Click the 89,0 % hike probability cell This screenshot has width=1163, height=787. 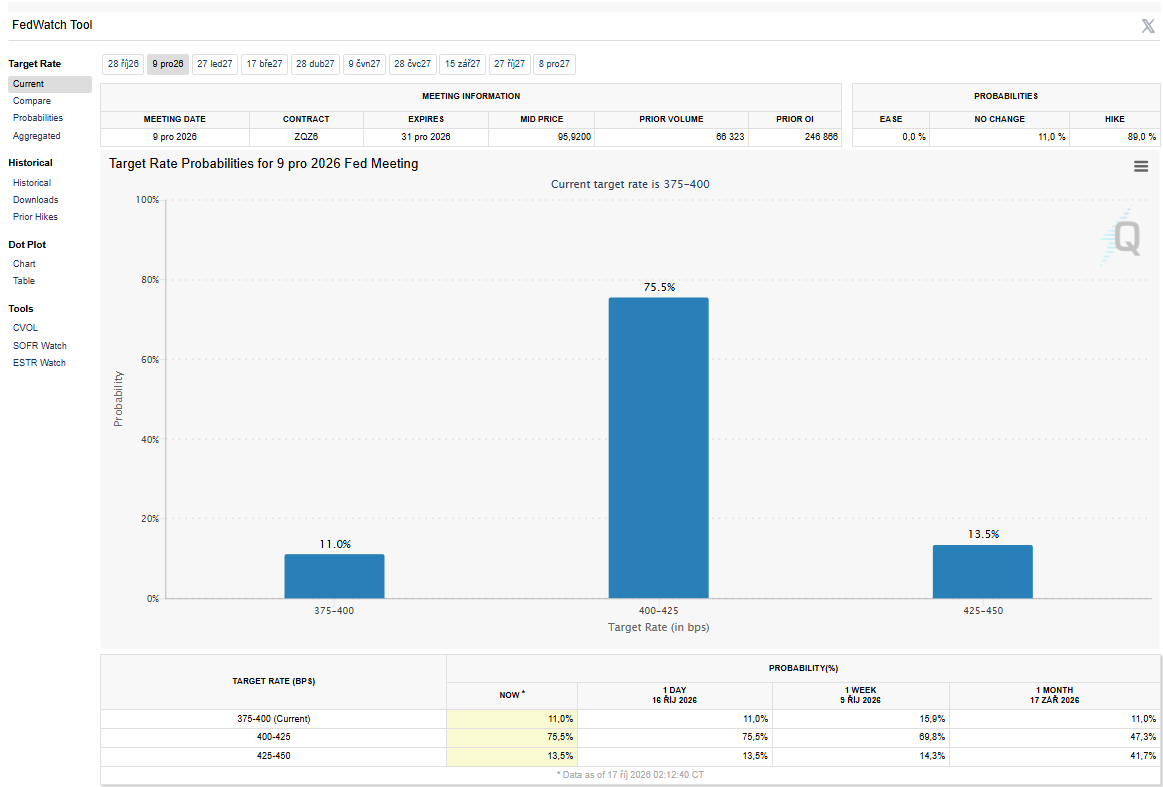pos(1113,137)
